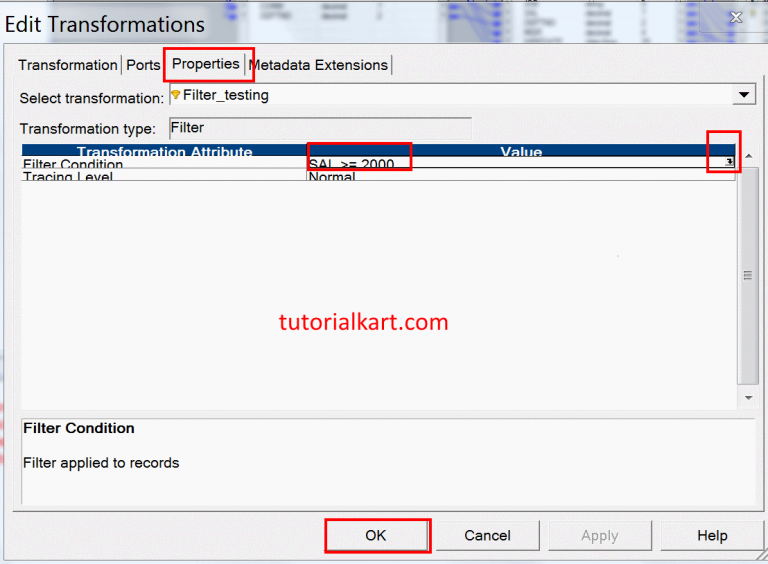The image size is (768, 564).
Task: Click the Transformation Attribute column header
Action: [x=165, y=151]
